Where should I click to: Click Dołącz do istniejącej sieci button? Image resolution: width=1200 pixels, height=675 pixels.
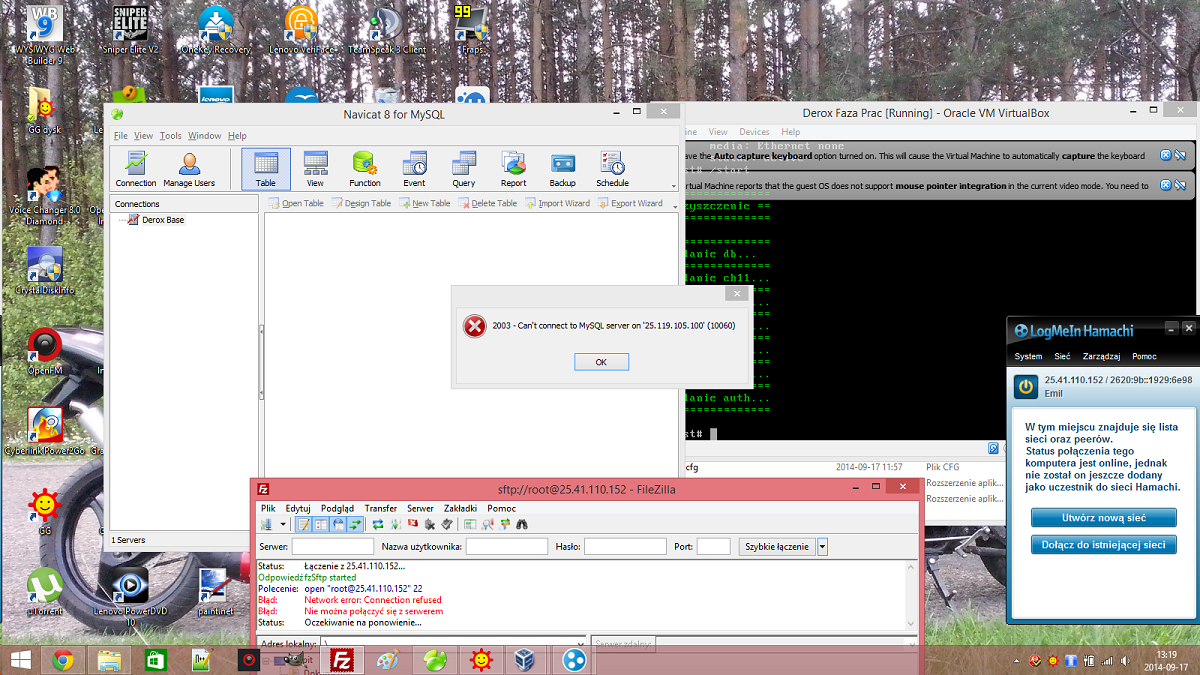[1104, 545]
